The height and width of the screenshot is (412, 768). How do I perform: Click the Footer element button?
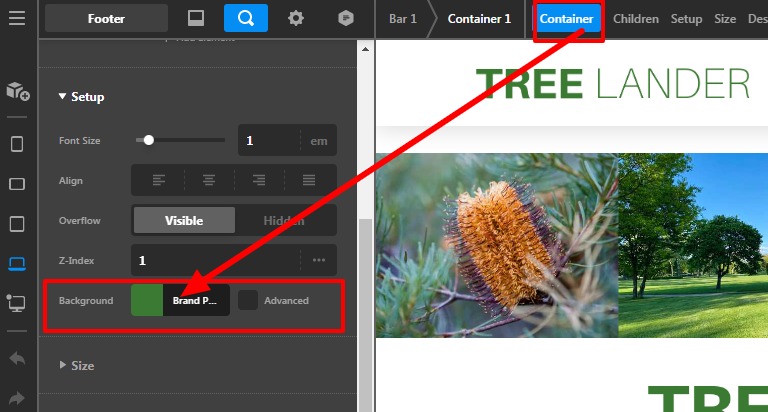(x=107, y=18)
